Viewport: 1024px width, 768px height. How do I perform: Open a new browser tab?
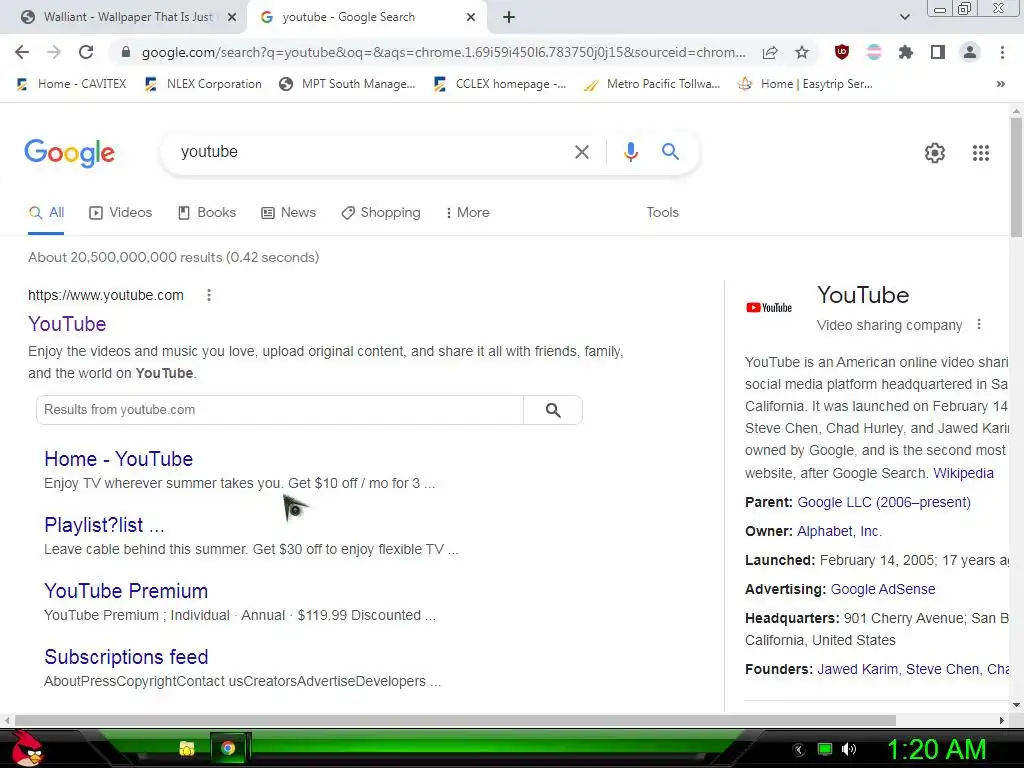coord(509,17)
